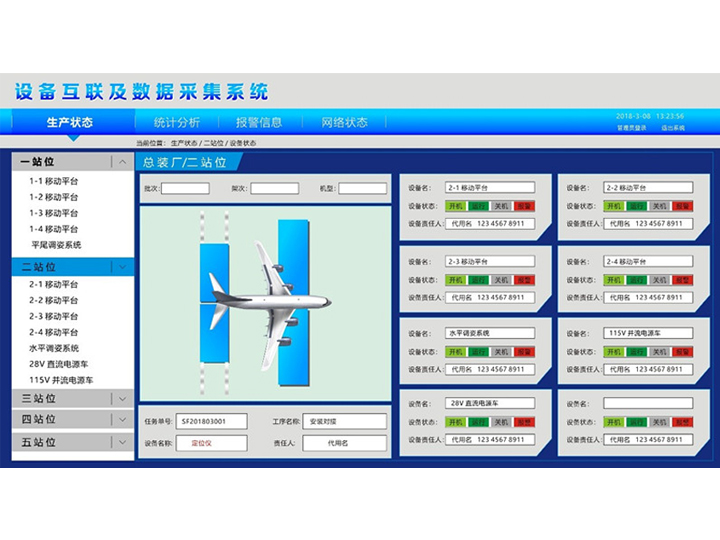This screenshot has width=720, height=540.
Task: Click the 批次 input field
Action: pos(185,188)
